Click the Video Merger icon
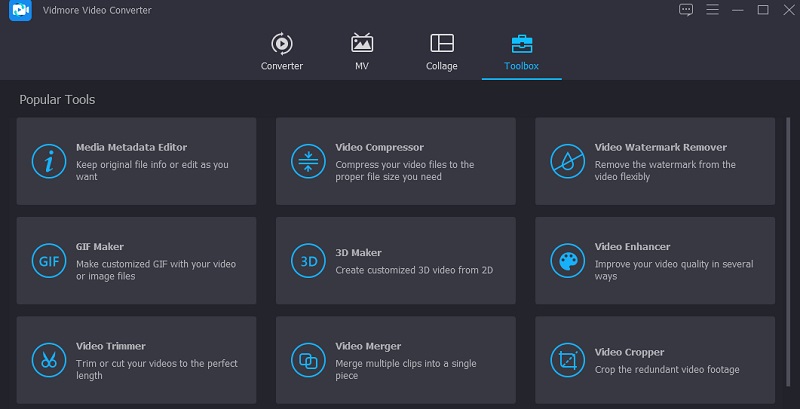Viewport: 800px width, 409px height. (307, 360)
